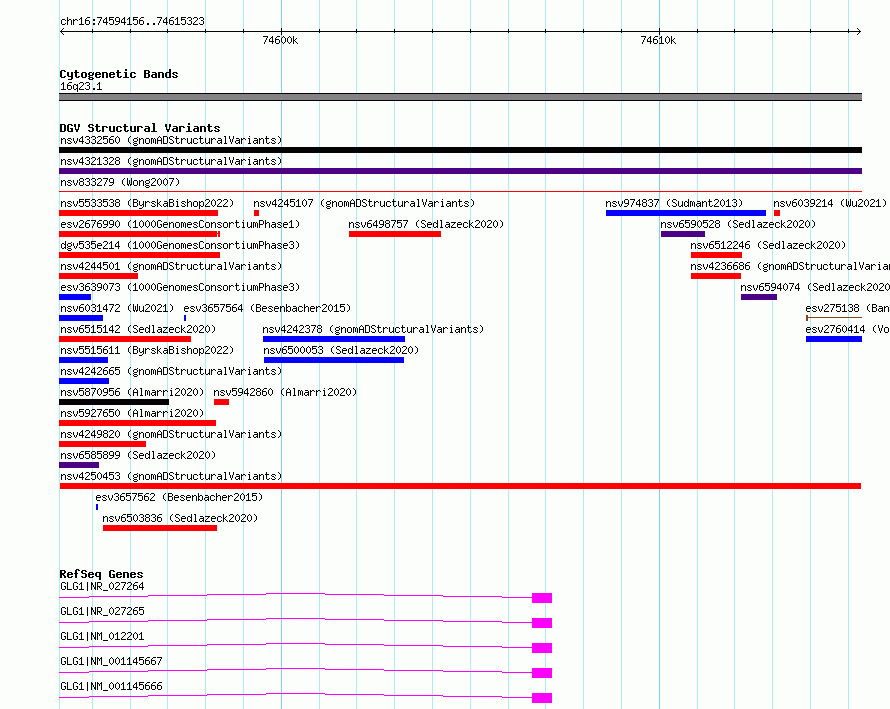Viewport: 890px width, 709px height.
Task: Select nsv4242665 gnomAD label
Action: [x=171, y=371]
